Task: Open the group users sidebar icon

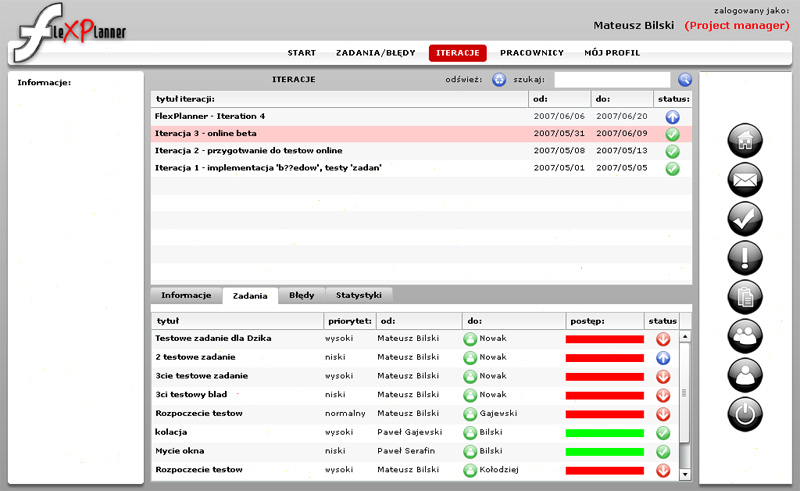Action: pyautogui.click(x=745, y=335)
